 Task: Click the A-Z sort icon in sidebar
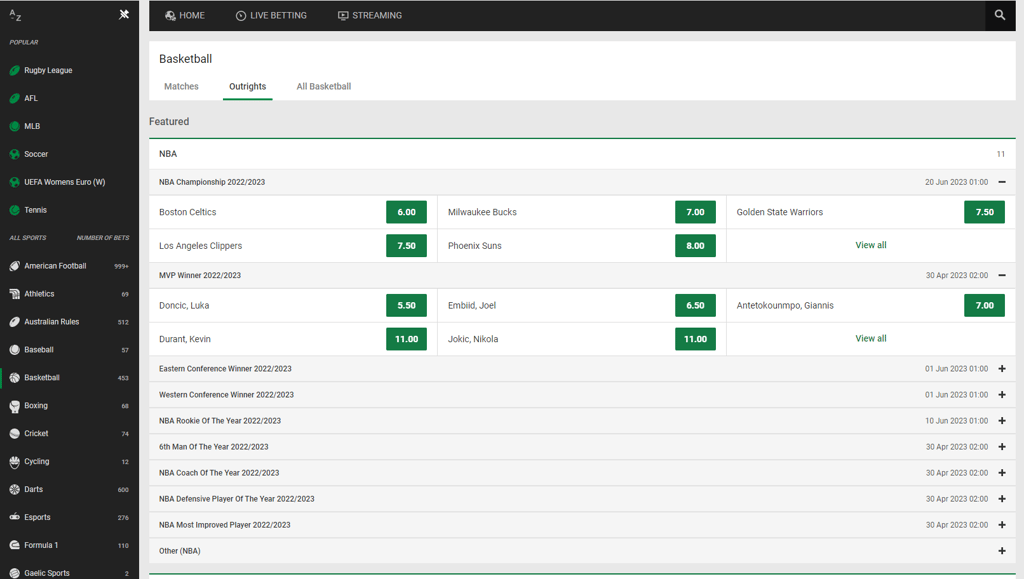15,15
